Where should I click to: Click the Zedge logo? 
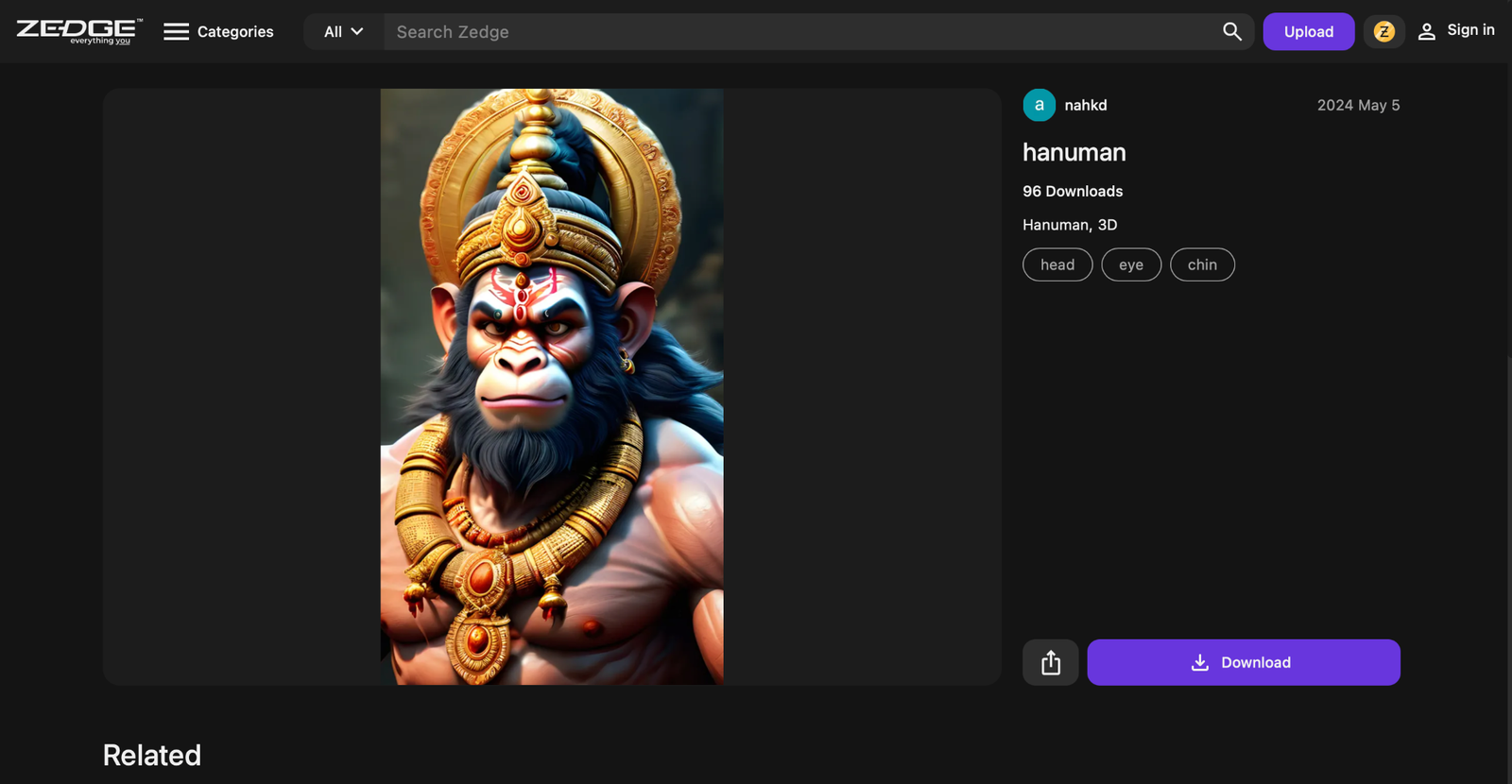pos(79,31)
